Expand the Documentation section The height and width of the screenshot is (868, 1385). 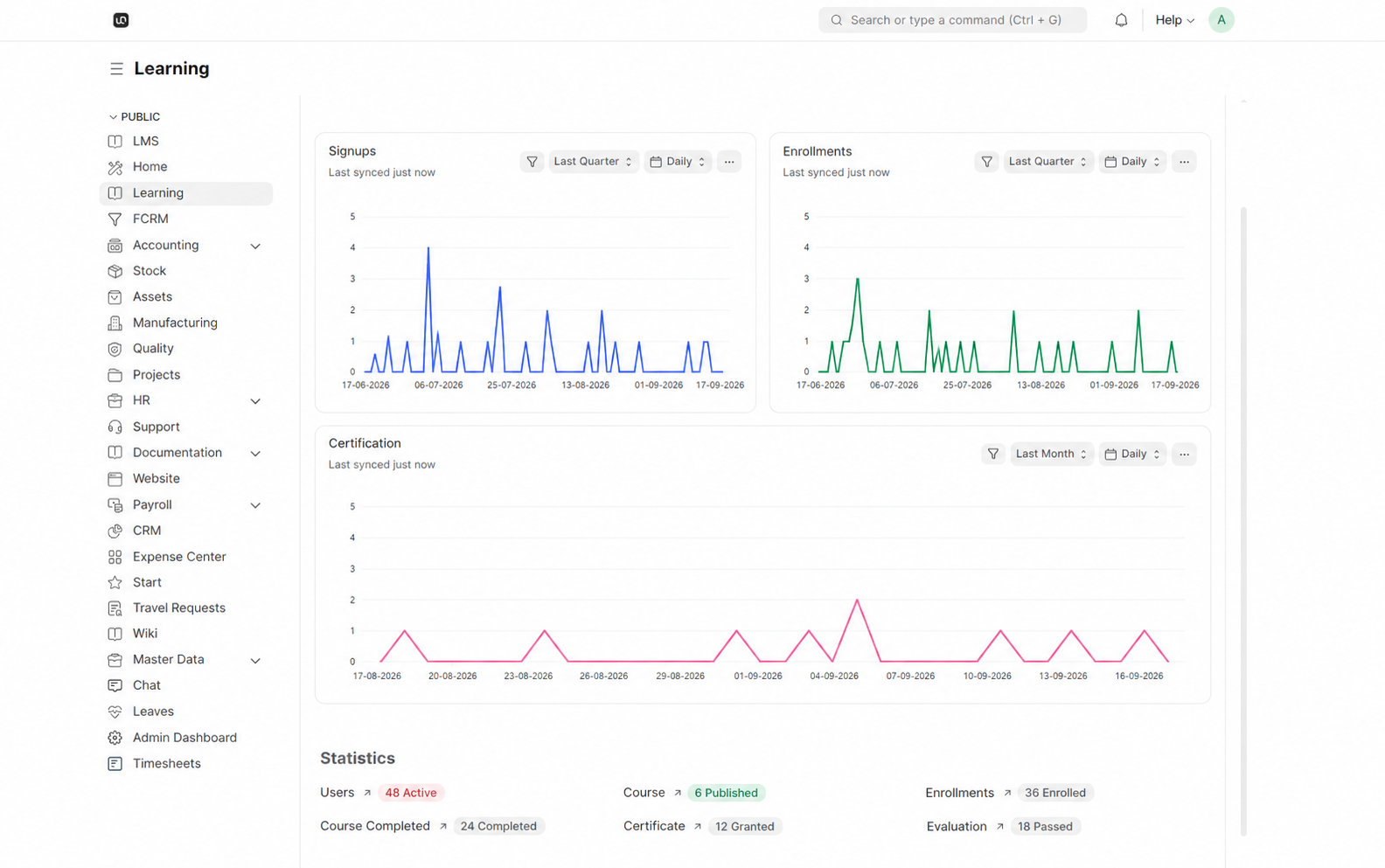pyautogui.click(x=255, y=453)
